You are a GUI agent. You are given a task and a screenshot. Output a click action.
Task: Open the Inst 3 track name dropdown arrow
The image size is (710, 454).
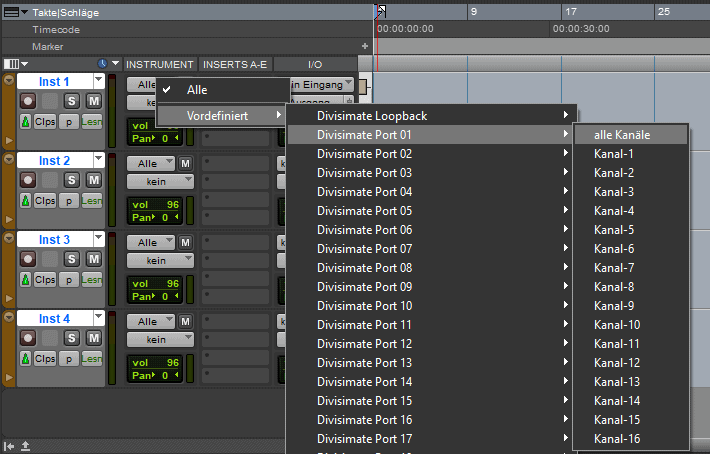click(x=99, y=239)
